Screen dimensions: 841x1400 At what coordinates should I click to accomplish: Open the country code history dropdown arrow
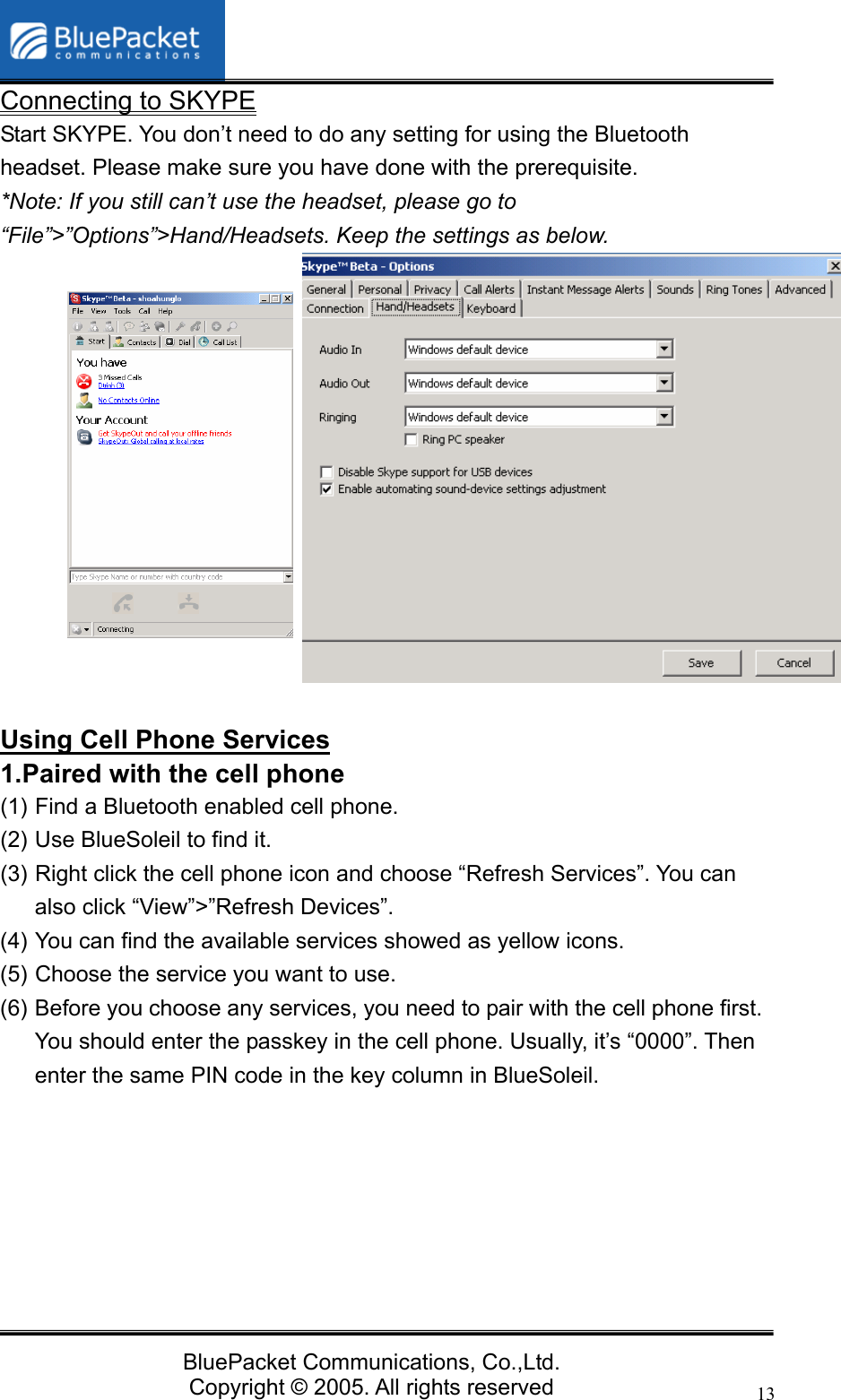tap(287, 576)
